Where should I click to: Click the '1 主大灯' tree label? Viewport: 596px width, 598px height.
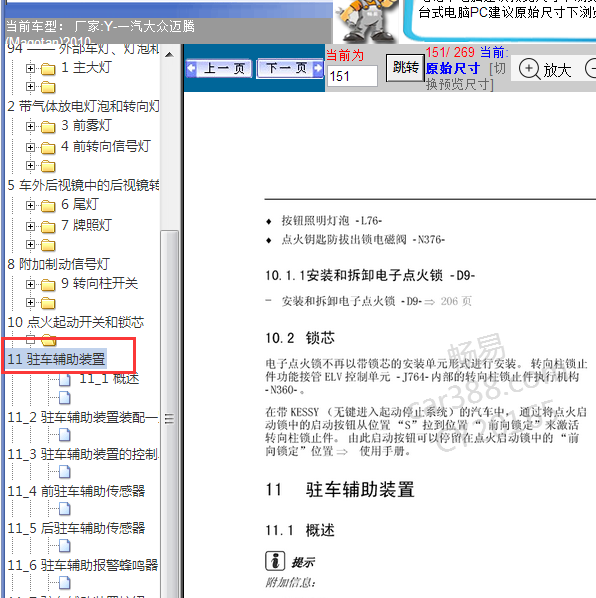(86, 68)
